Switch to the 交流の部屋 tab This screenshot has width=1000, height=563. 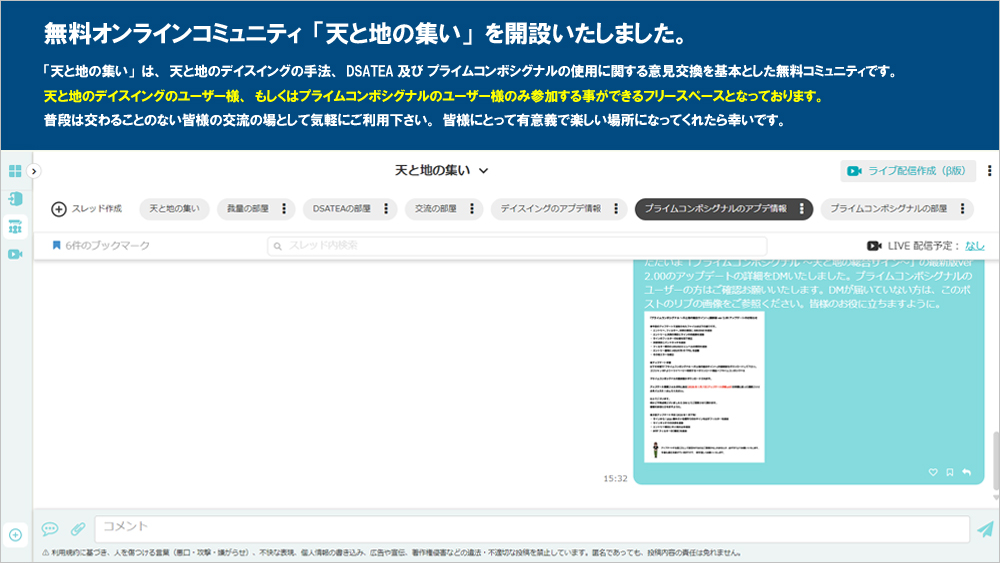(433, 209)
